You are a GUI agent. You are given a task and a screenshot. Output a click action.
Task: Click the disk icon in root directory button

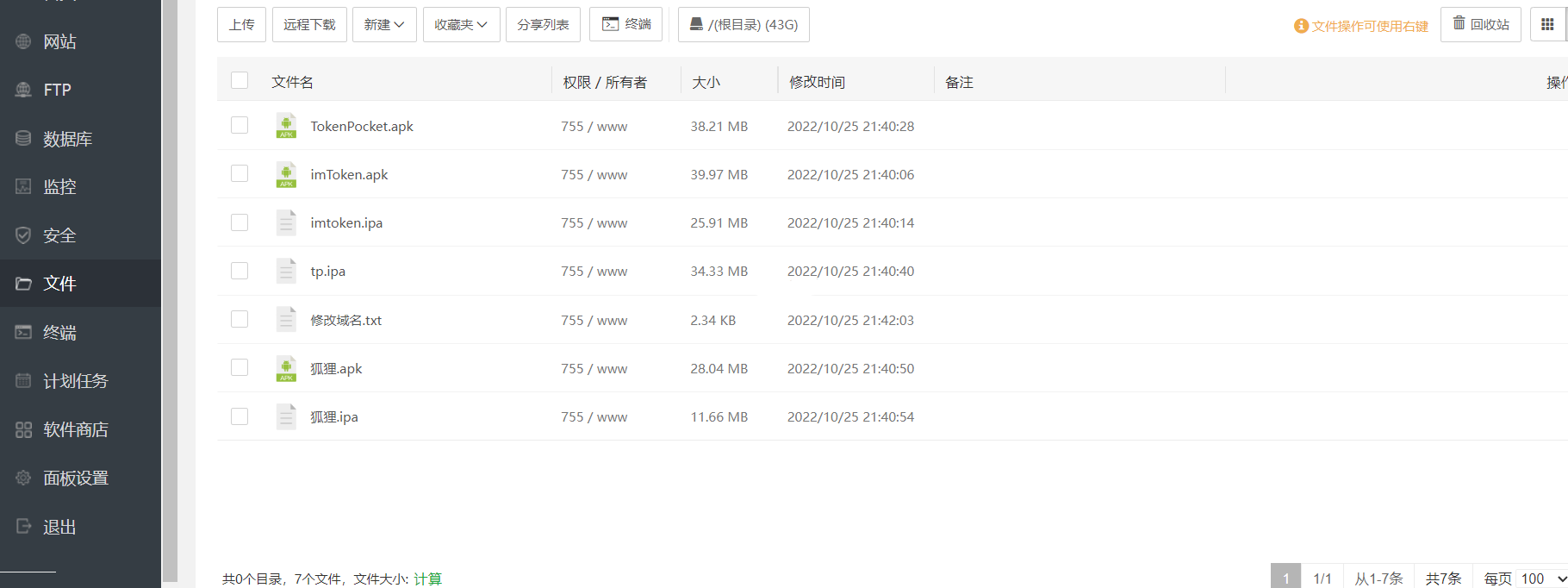pos(696,24)
